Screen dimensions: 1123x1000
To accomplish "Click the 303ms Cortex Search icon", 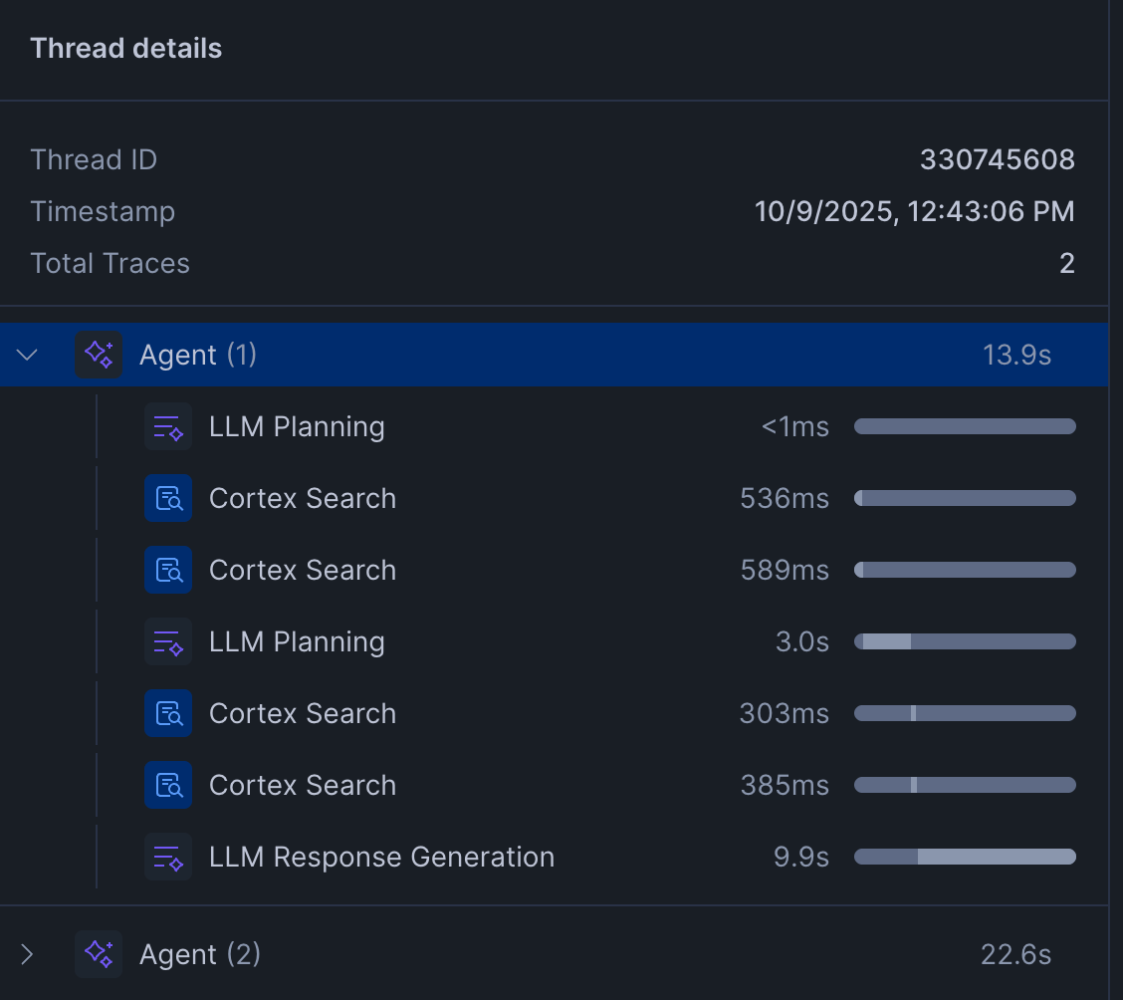I will [167, 714].
